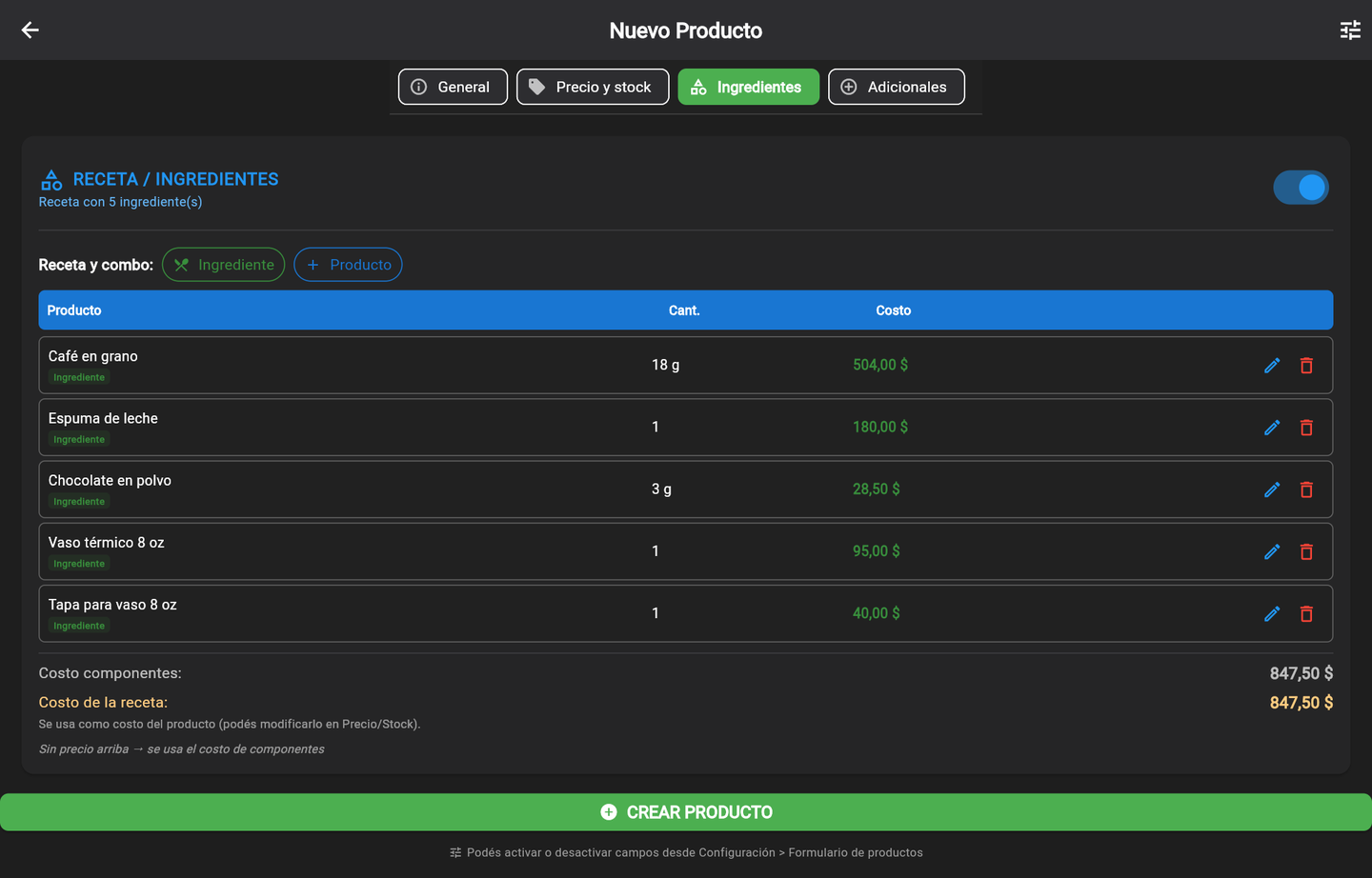Edit the Café en grano ingredient

click(x=1272, y=366)
